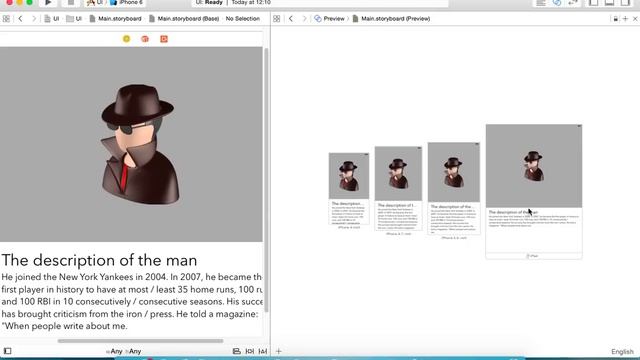Add a new assistant editor pane
This screenshot has height=360, width=640.
click(625, 19)
